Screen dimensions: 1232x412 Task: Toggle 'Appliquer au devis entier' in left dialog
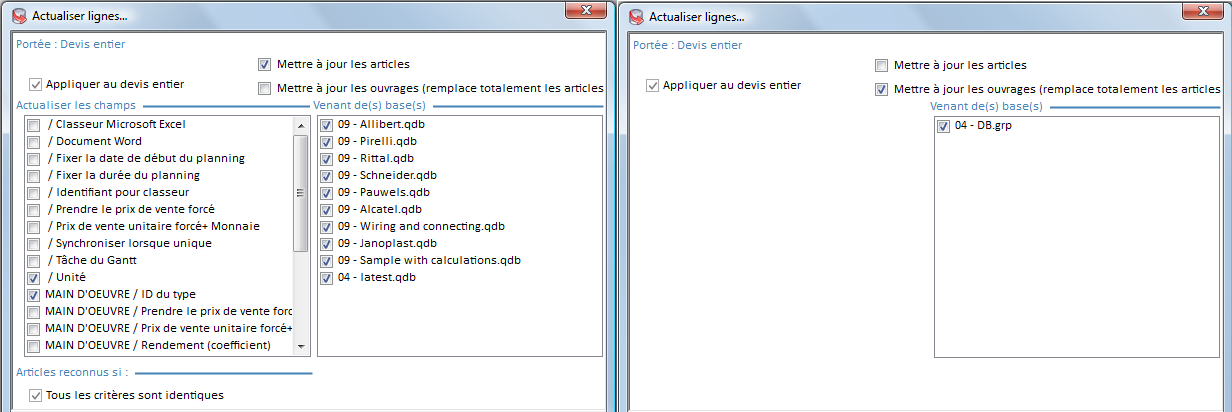coord(37,85)
